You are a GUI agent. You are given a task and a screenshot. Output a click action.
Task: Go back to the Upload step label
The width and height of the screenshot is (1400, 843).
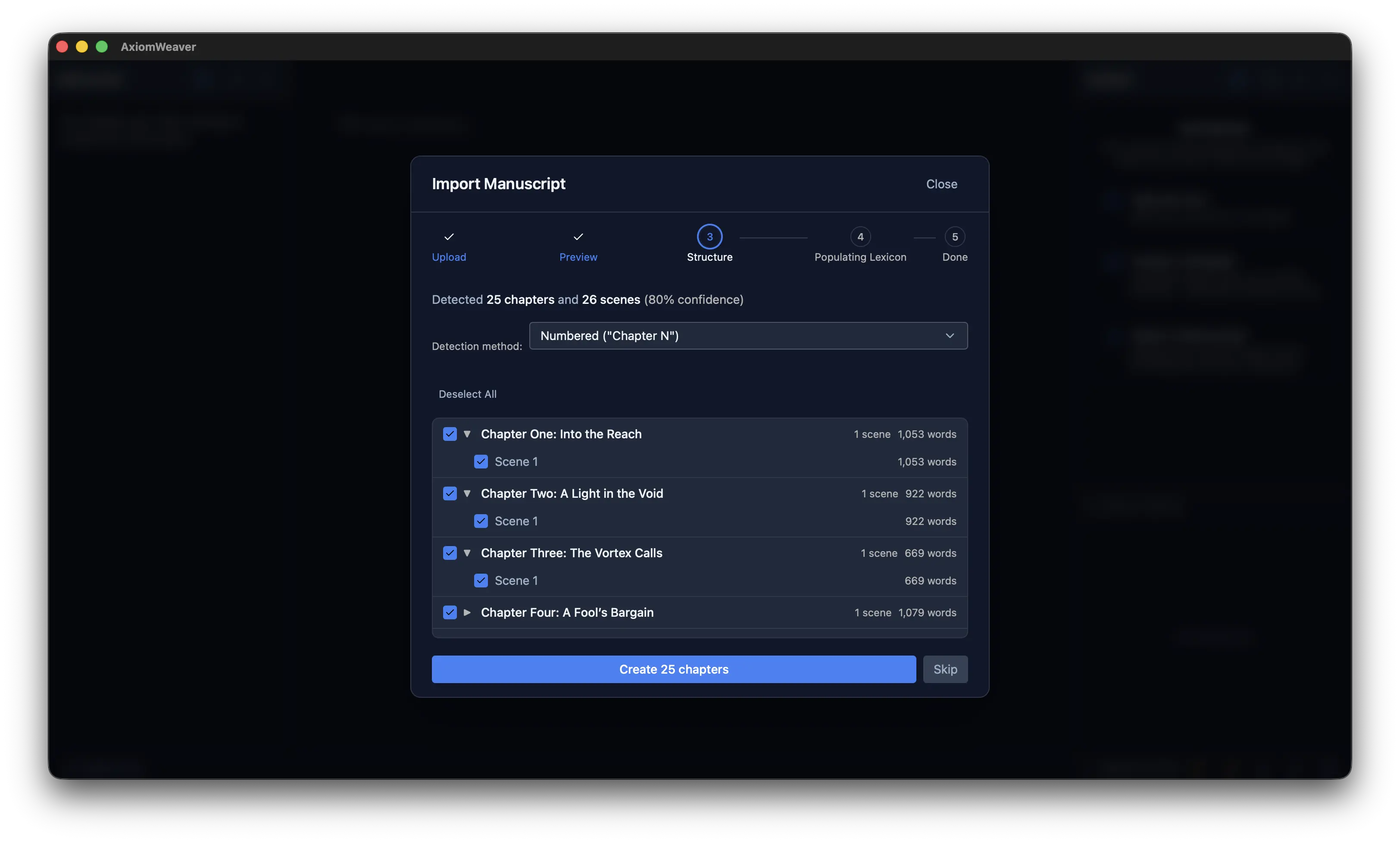(x=449, y=257)
